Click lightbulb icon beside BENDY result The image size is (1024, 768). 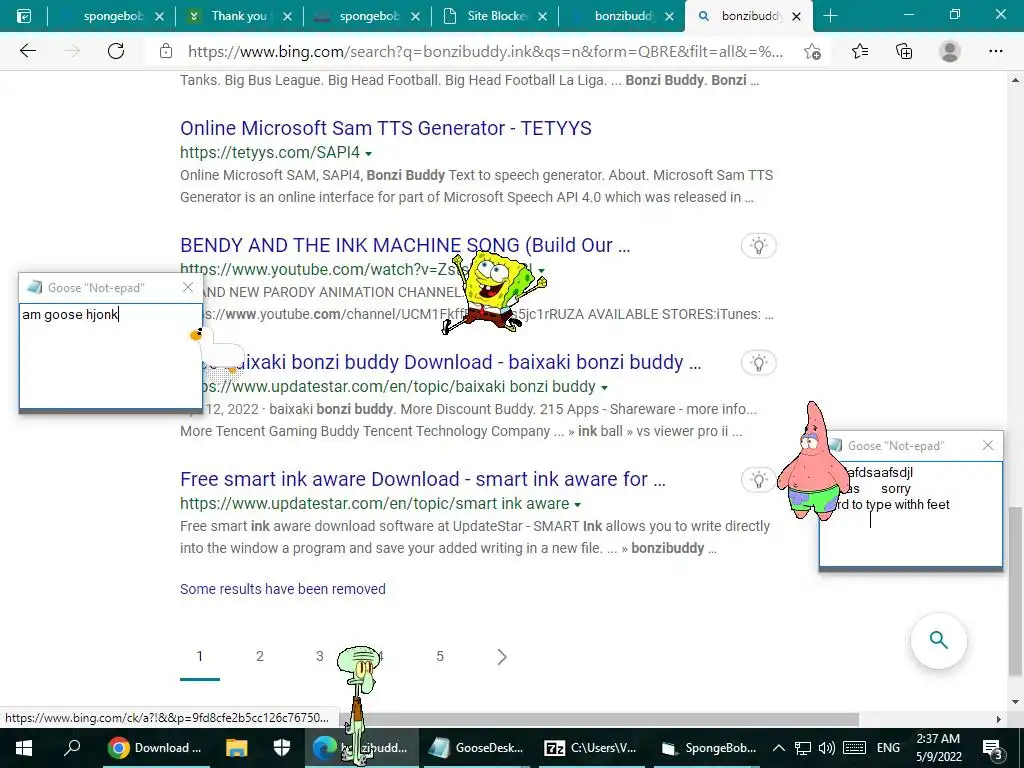coord(758,246)
